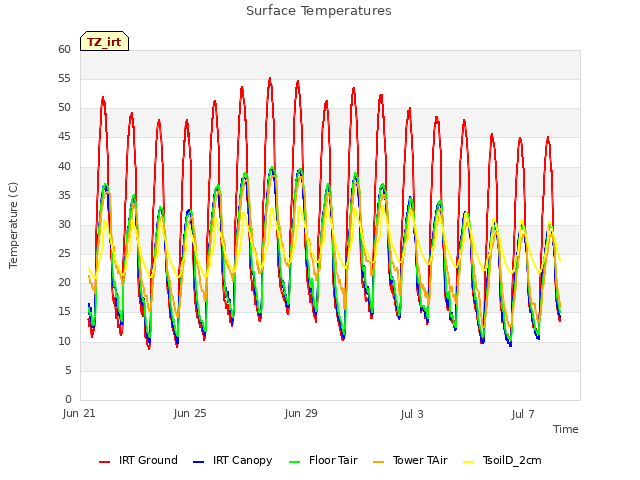Image resolution: width=640 pixels, height=480 pixels.
Task: Click the 15 y-axis tick label
Action: [x=64, y=312]
